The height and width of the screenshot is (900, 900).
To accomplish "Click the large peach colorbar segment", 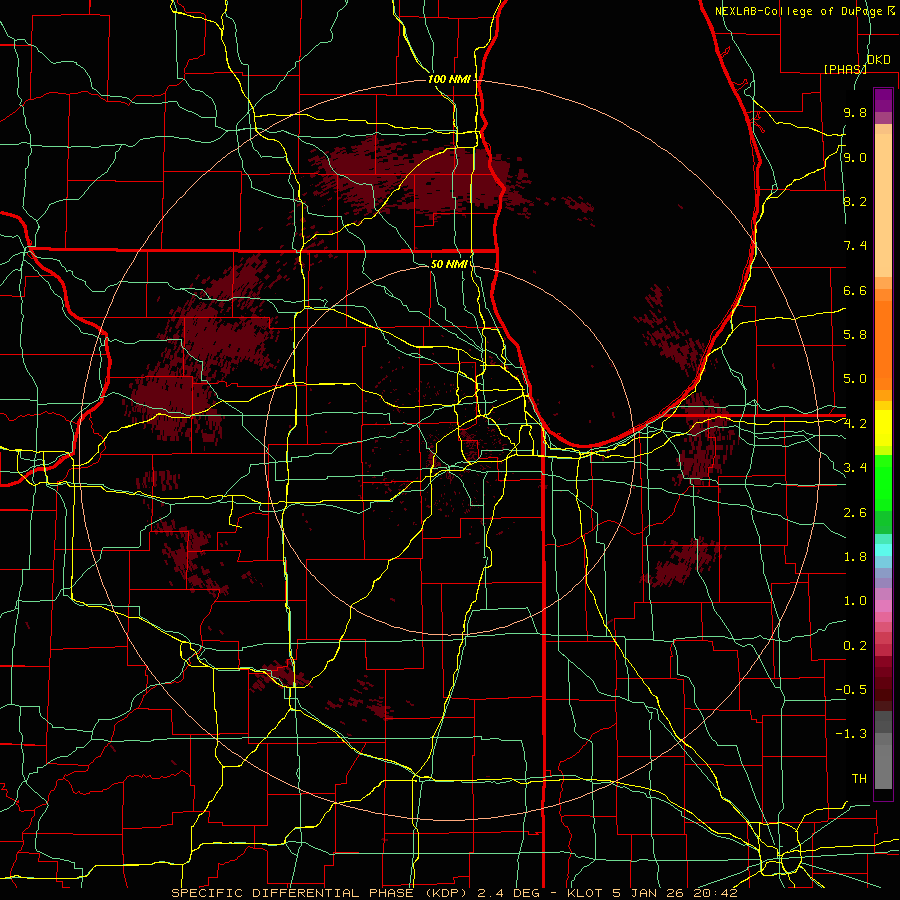I will [x=883, y=205].
